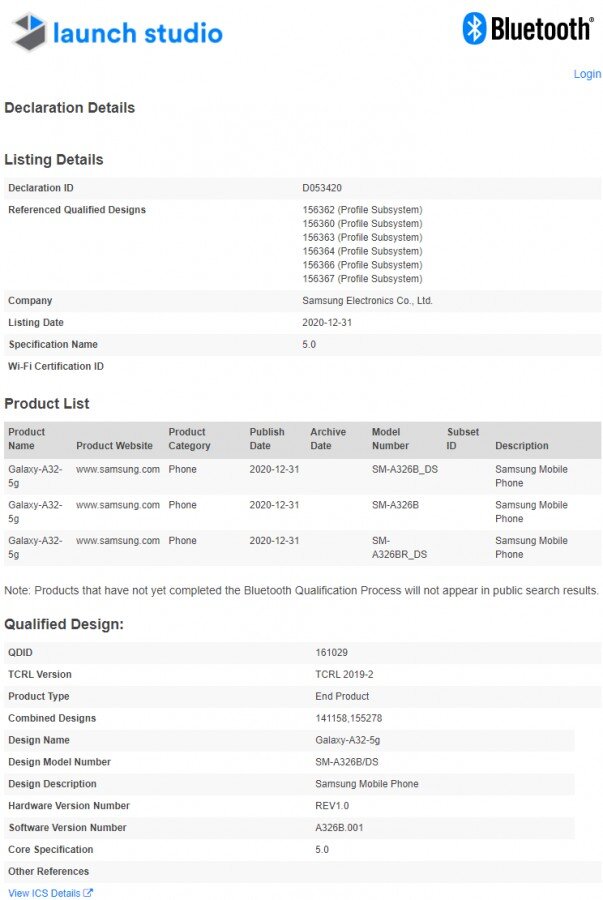603x900 pixels.
Task: Click the Launch Studio logo icon
Action: click(29, 32)
